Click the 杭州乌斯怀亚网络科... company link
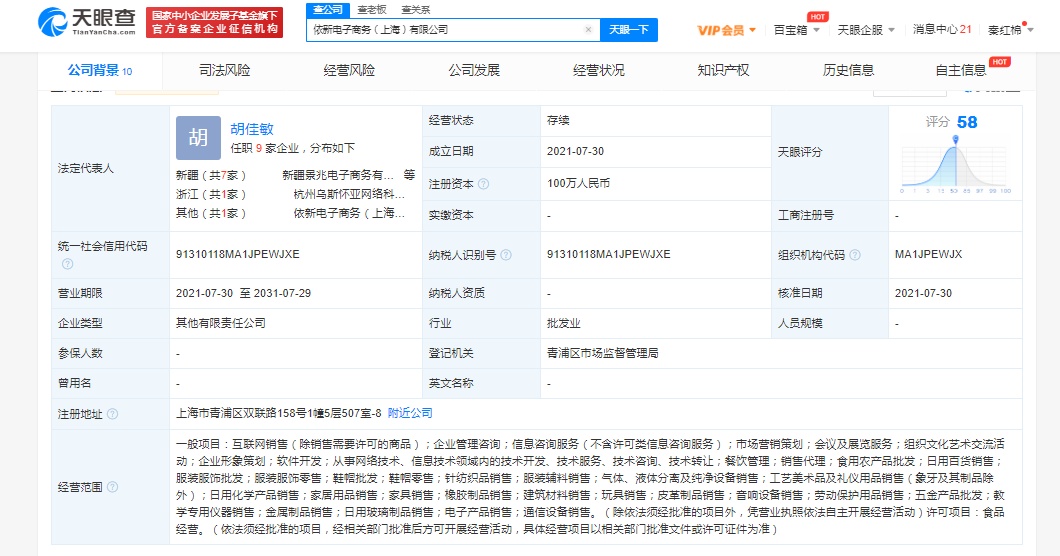This screenshot has width=1060, height=556. pos(349,194)
